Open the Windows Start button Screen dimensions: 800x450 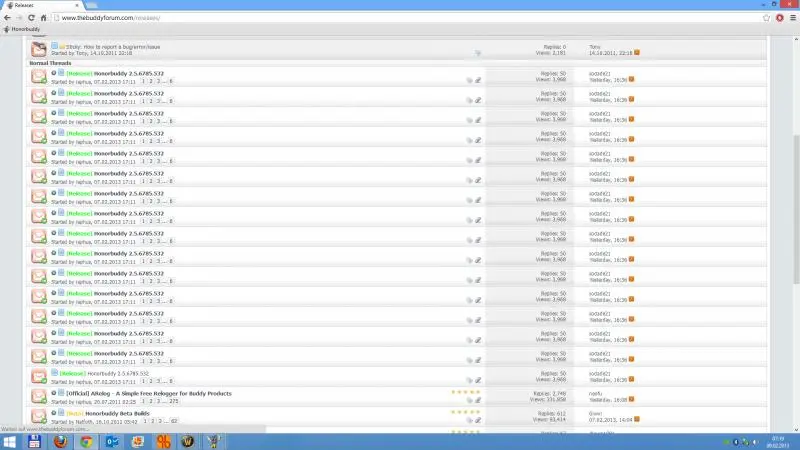(9, 442)
